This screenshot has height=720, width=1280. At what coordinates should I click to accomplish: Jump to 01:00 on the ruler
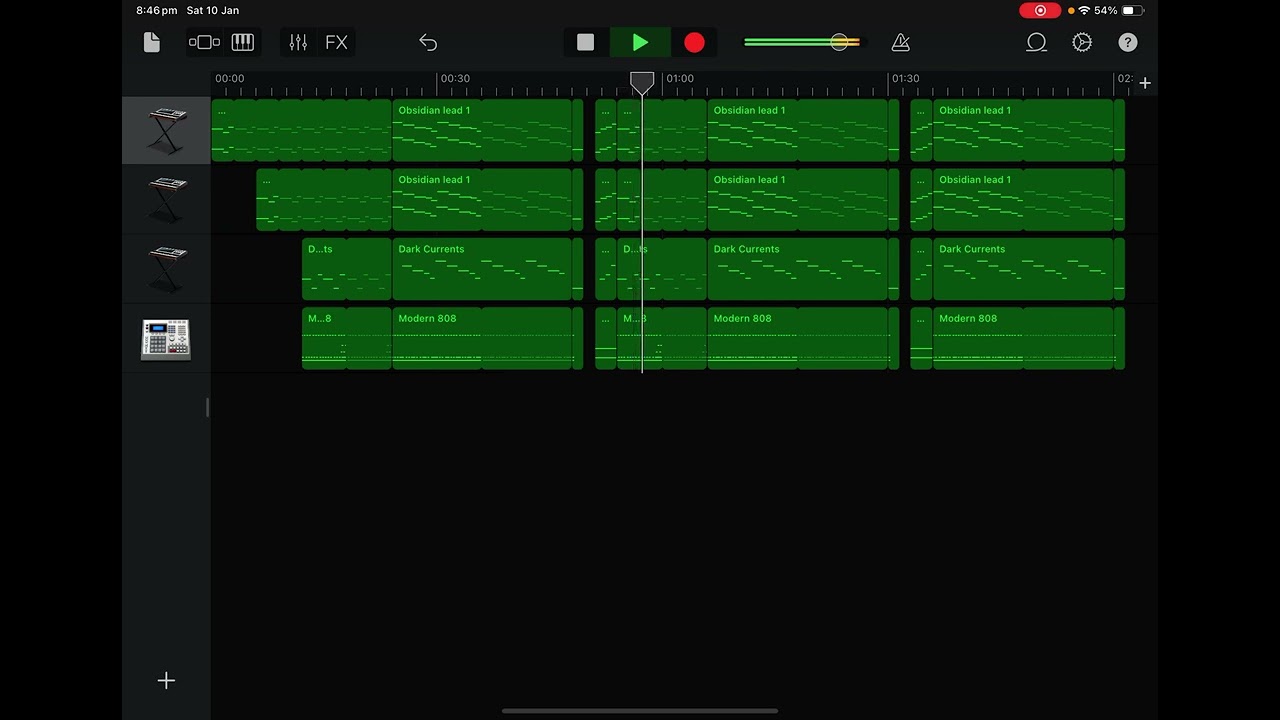[680, 78]
